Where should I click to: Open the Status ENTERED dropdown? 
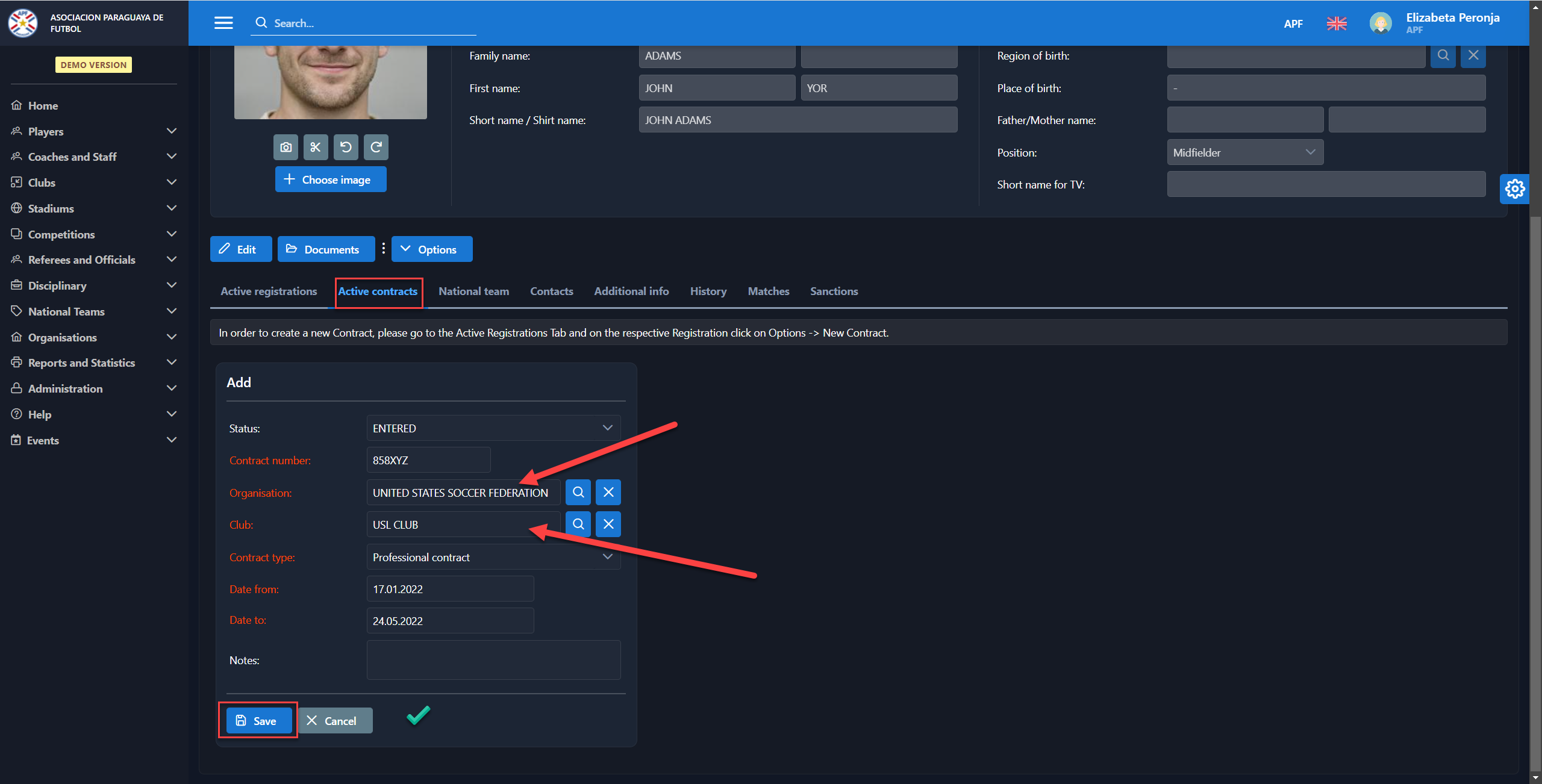493,428
